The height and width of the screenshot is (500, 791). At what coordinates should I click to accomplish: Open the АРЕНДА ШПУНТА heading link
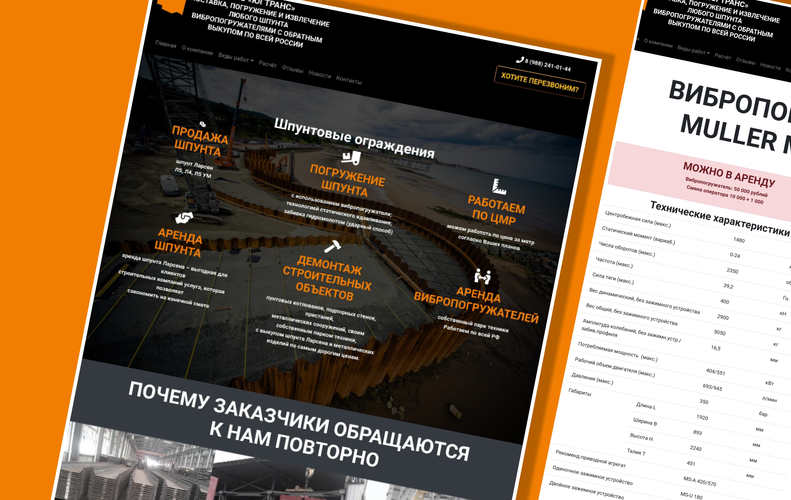[179, 243]
